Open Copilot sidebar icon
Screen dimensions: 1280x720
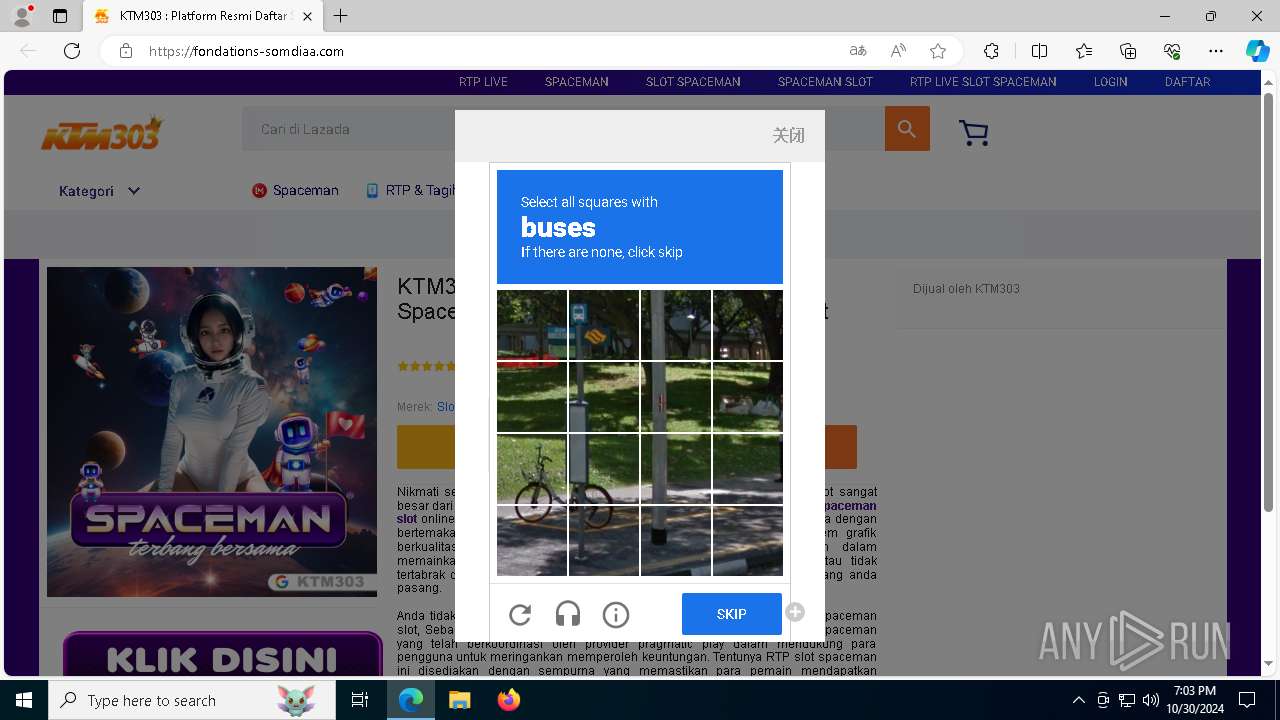(x=1257, y=51)
